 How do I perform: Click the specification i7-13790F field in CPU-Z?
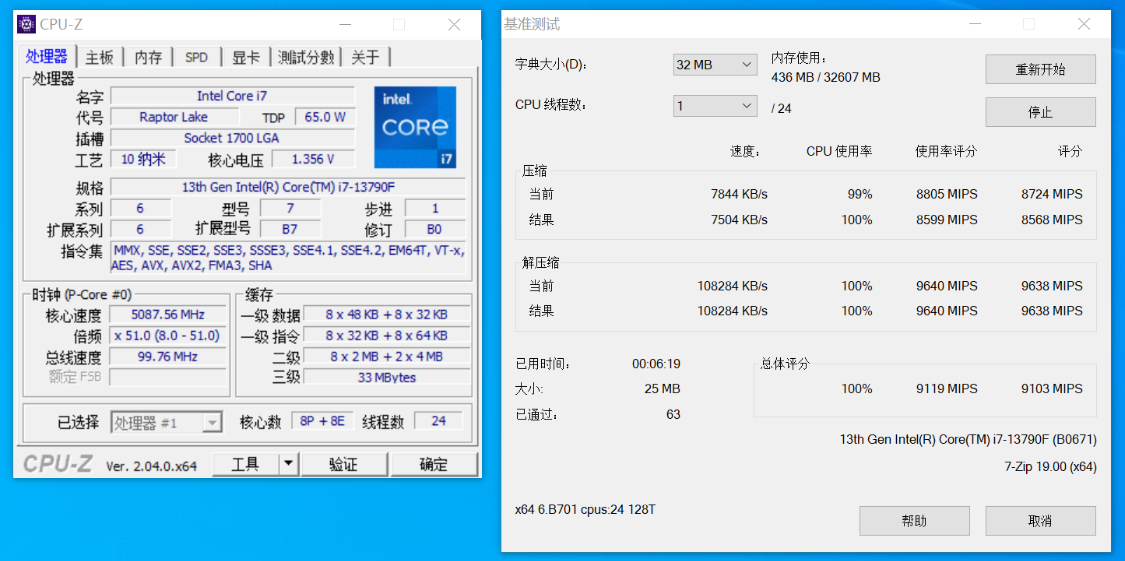[x=288, y=187]
